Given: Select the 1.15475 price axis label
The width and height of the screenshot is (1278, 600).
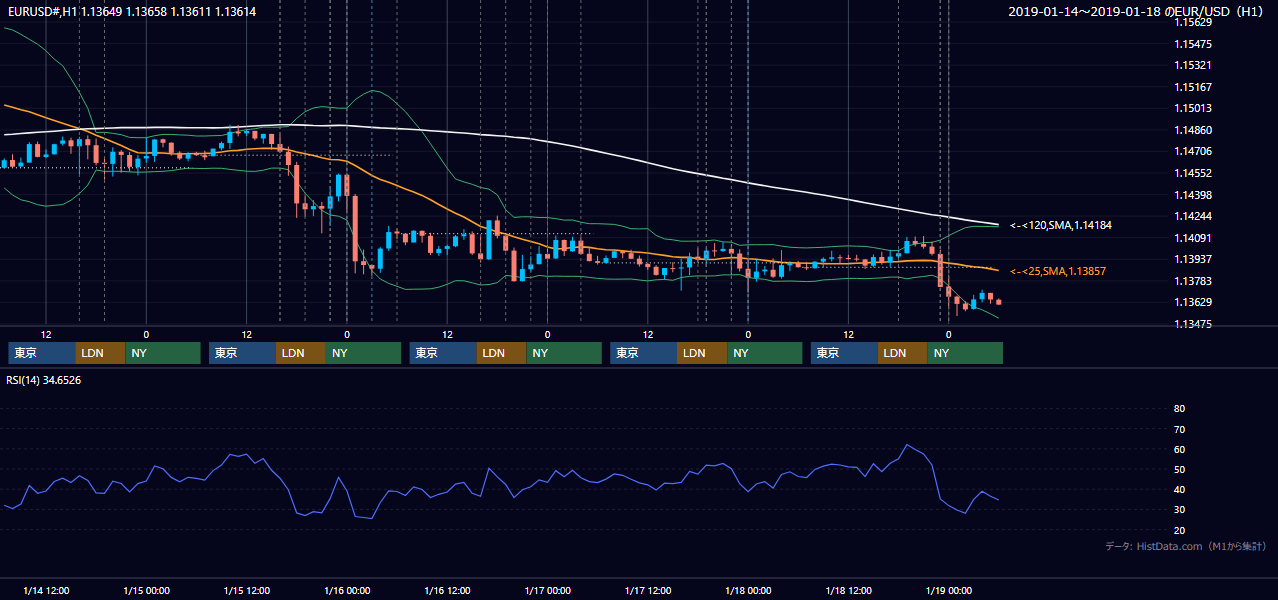Looking at the screenshot, I should tap(1194, 44).
